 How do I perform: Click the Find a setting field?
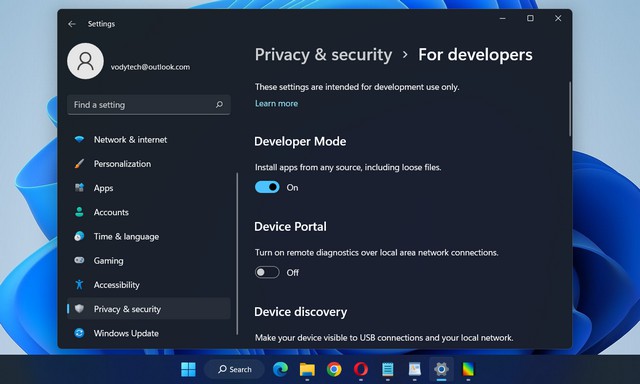click(149, 105)
